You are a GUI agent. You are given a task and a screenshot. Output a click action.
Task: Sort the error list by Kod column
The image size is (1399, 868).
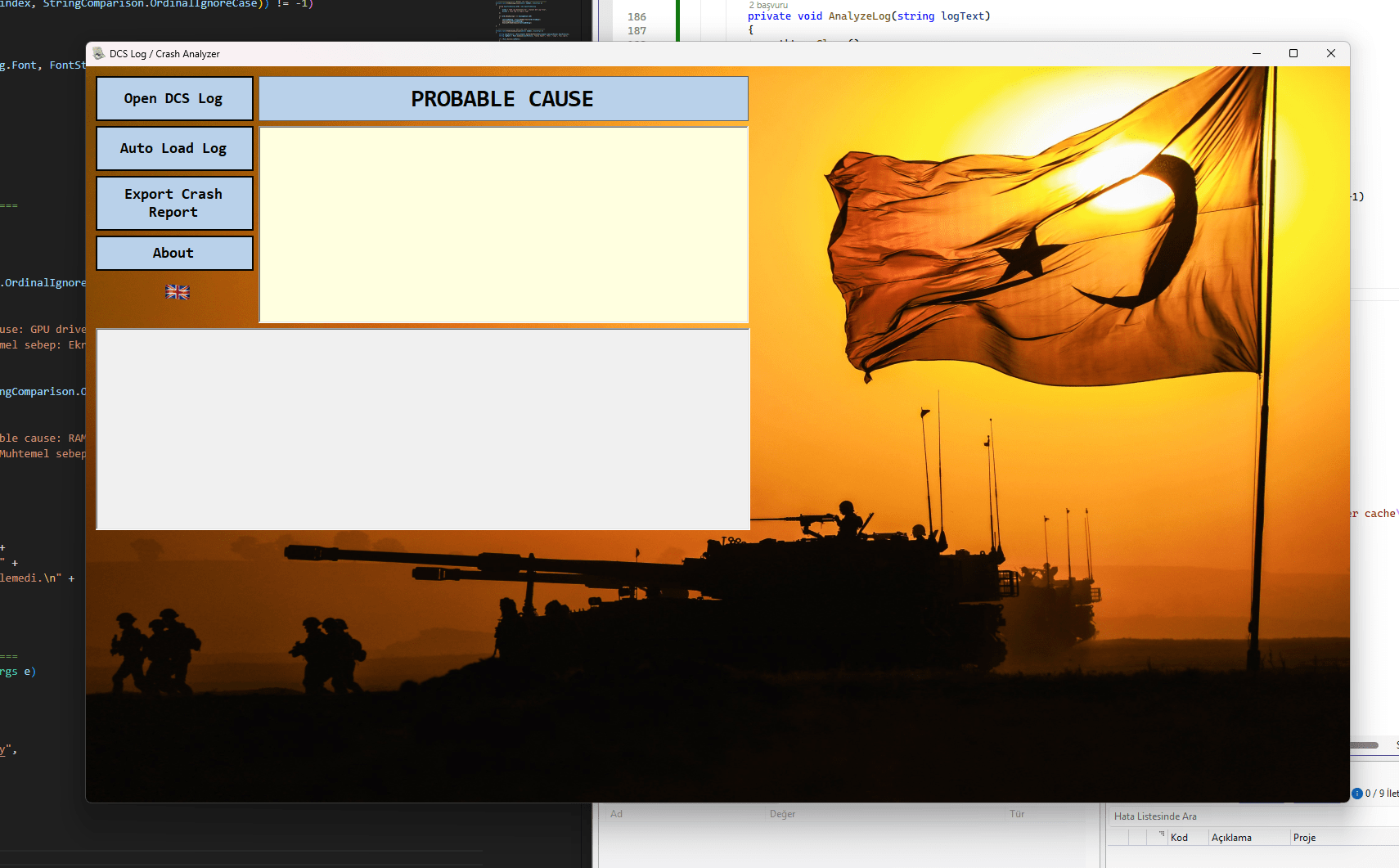pos(1180,837)
